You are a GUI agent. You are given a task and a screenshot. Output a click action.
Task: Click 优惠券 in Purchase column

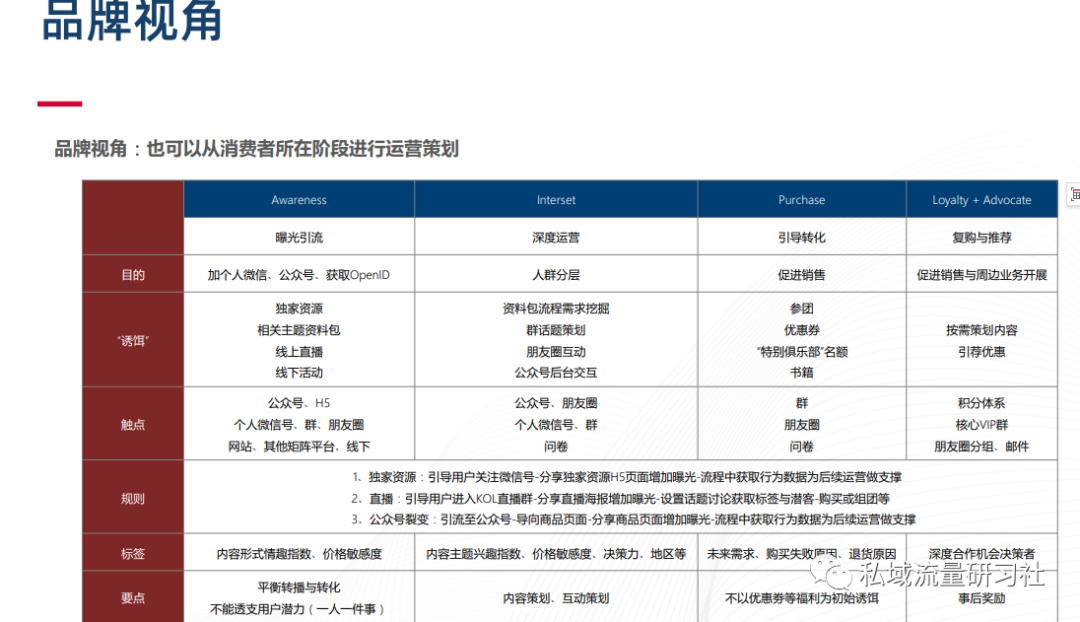[x=802, y=330]
